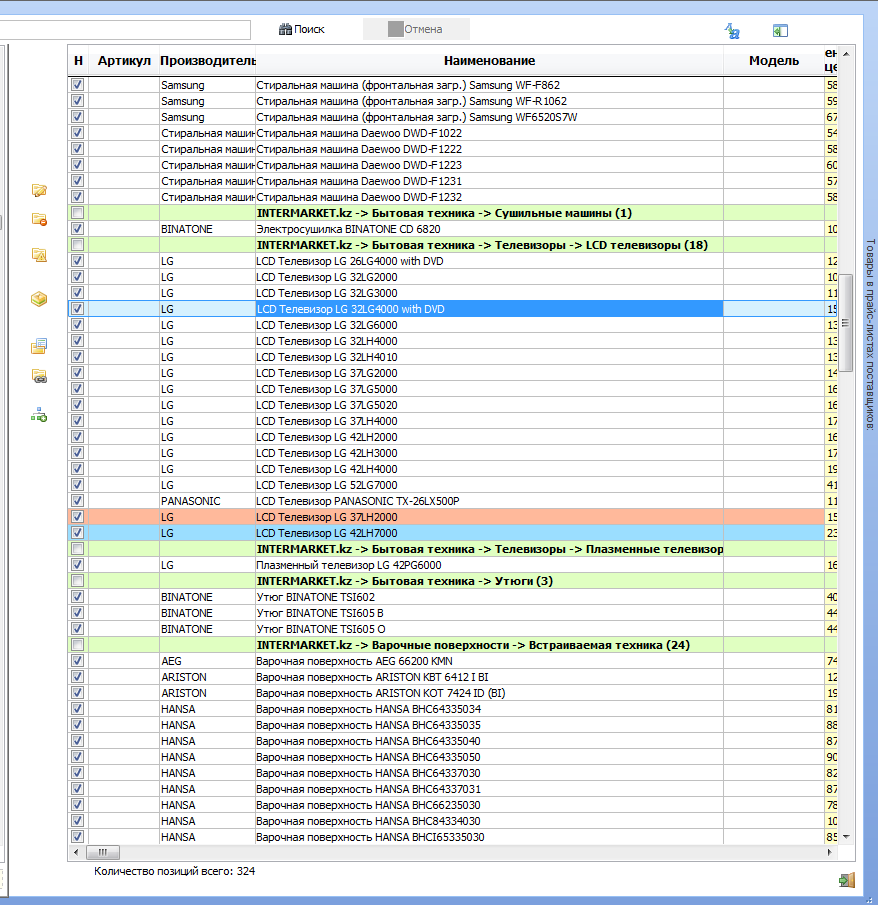Screen dimensions: 878x905
Task: Uncheck the Daewoo DWD-F1022 row checkbox
Action: tap(77, 133)
